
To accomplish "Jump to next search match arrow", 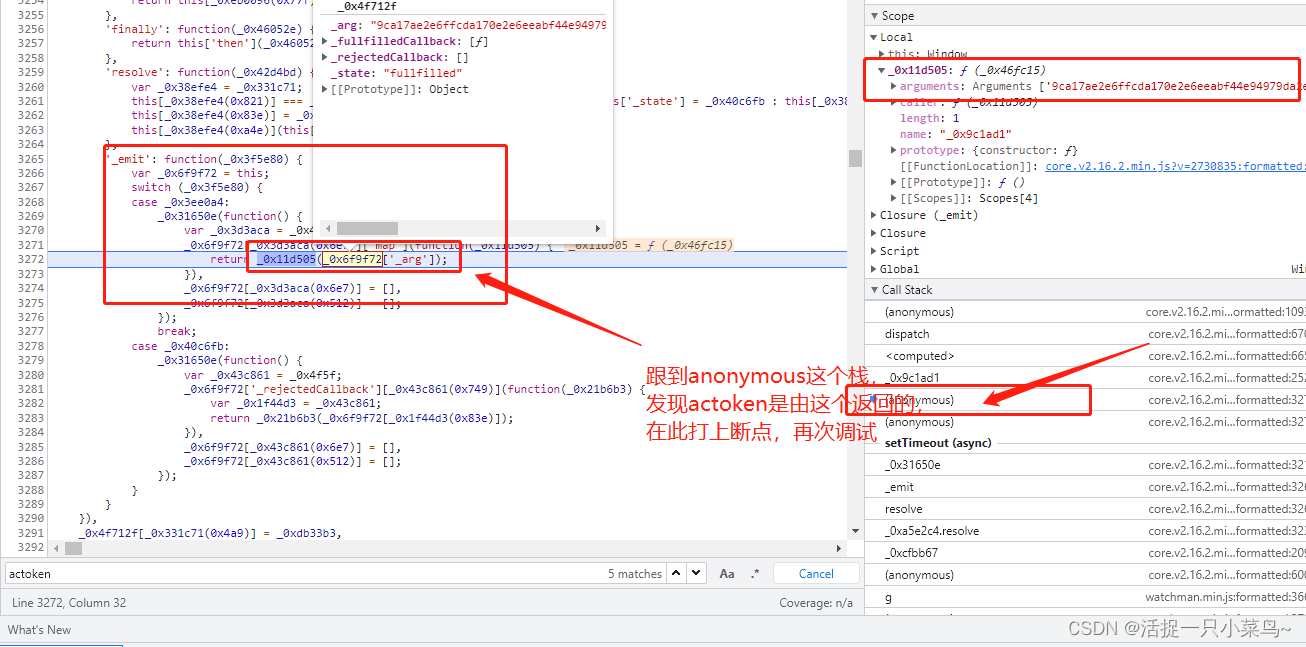I will point(696,573).
